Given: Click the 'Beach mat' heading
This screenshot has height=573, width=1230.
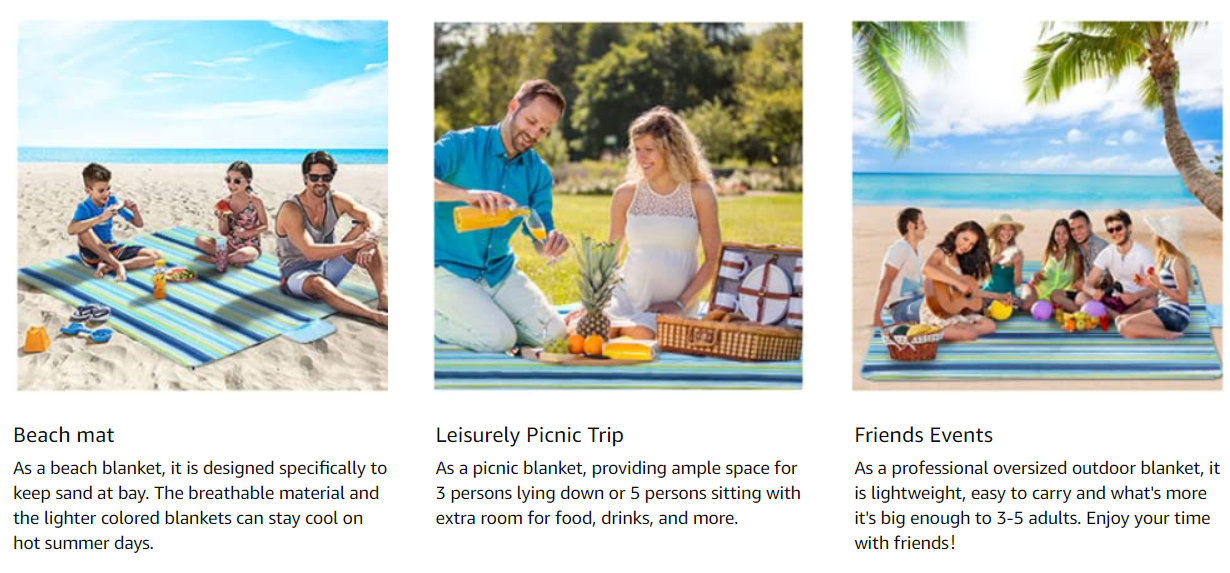Looking at the screenshot, I should click(64, 435).
